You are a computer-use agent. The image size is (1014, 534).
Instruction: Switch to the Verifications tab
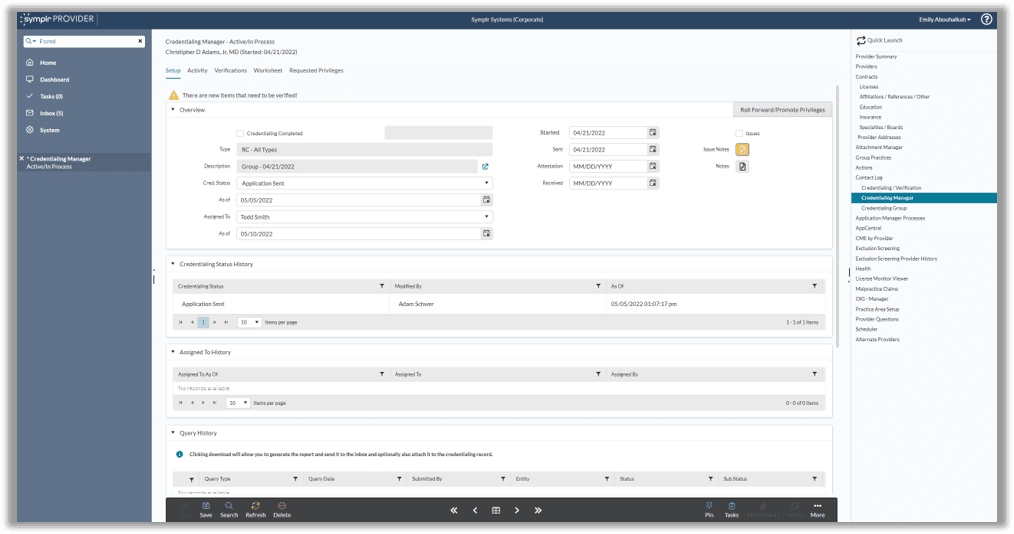click(230, 71)
